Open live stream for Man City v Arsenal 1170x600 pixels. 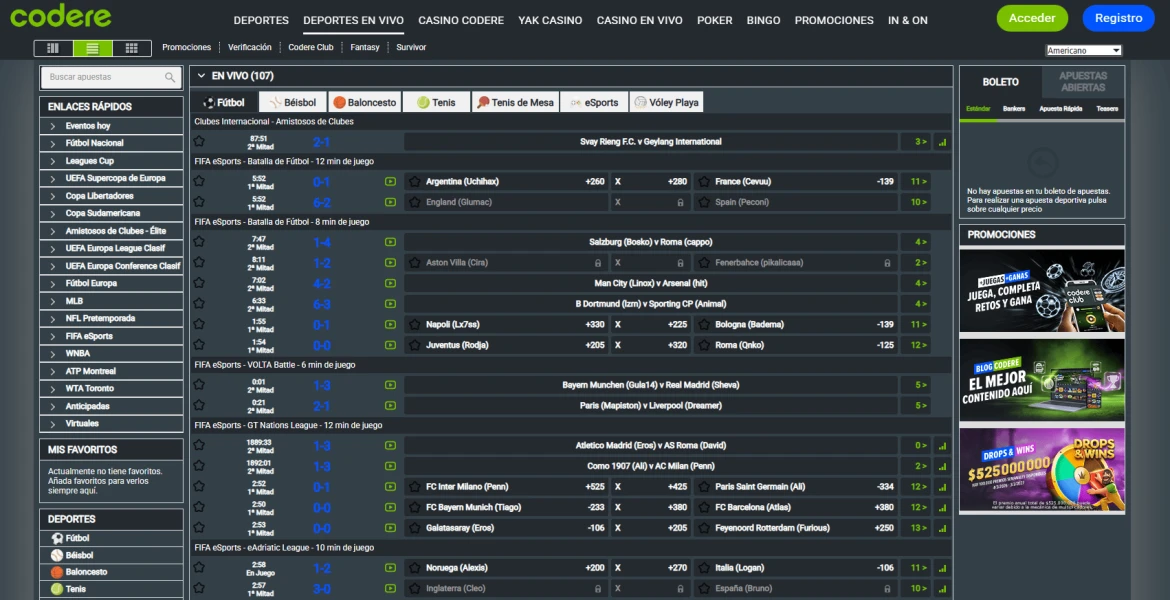point(390,283)
